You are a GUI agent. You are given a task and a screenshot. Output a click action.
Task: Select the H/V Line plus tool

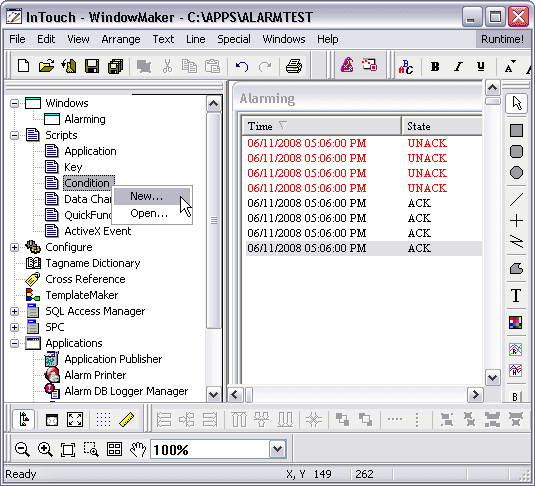(516, 220)
